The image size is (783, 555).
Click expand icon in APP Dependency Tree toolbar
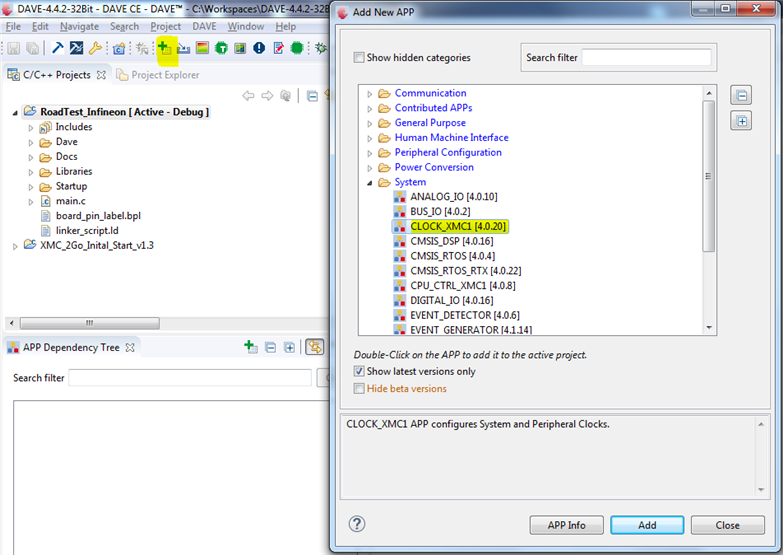pos(289,347)
